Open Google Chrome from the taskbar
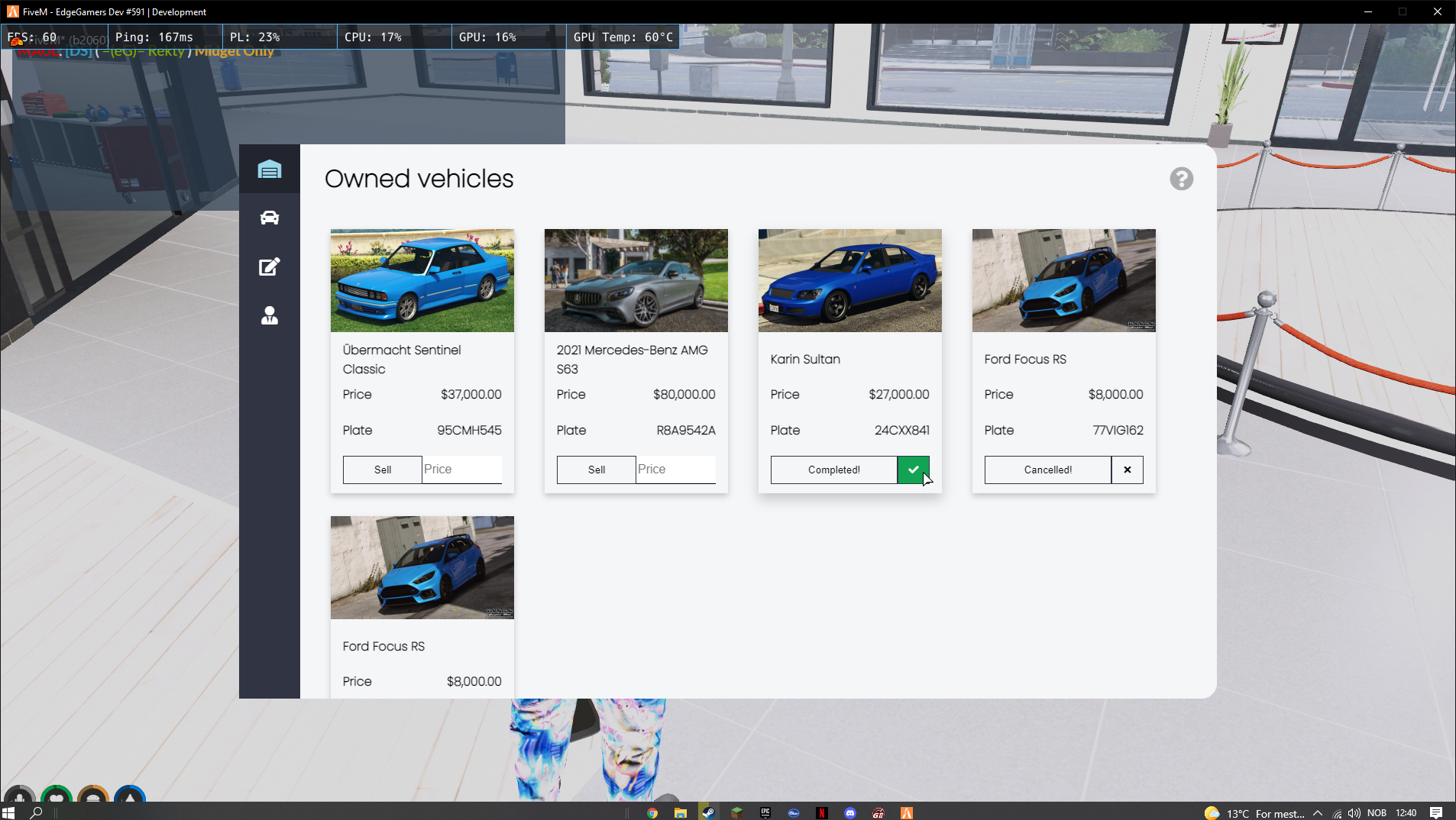Viewport: 1456px width, 820px height. coord(652,812)
